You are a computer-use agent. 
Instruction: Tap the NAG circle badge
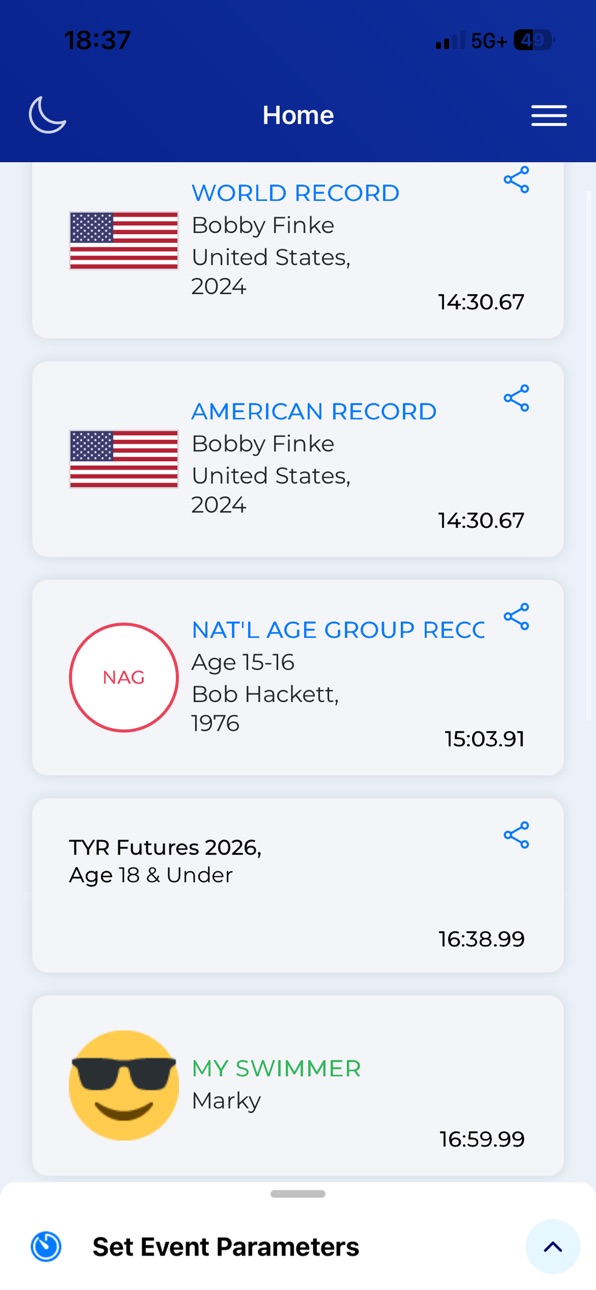[x=124, y=677]
